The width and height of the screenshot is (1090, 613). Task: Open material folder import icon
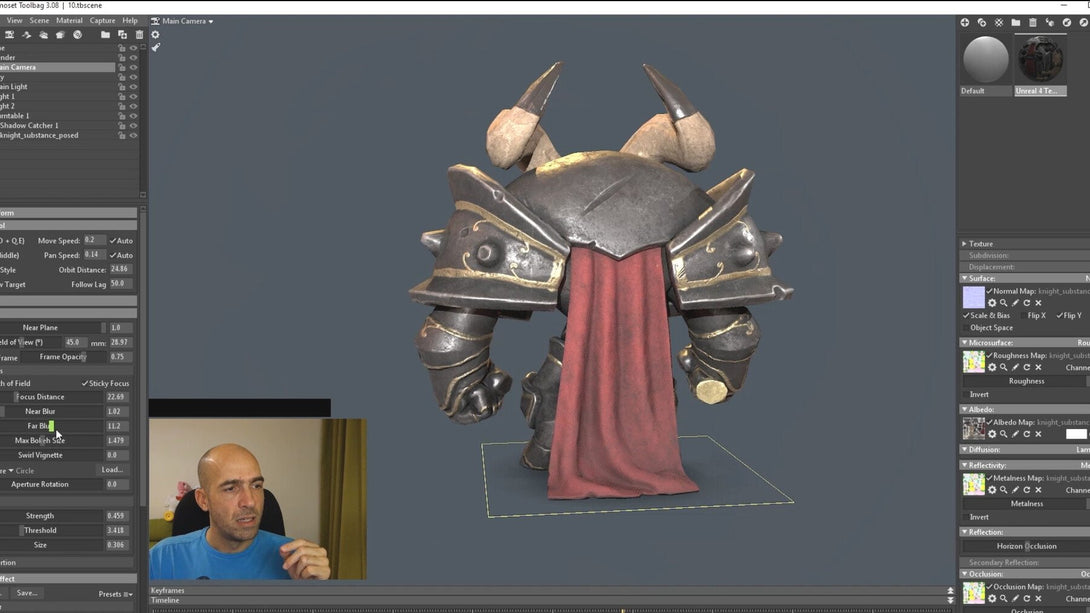pyautogui.click(x=1016, y=22)
